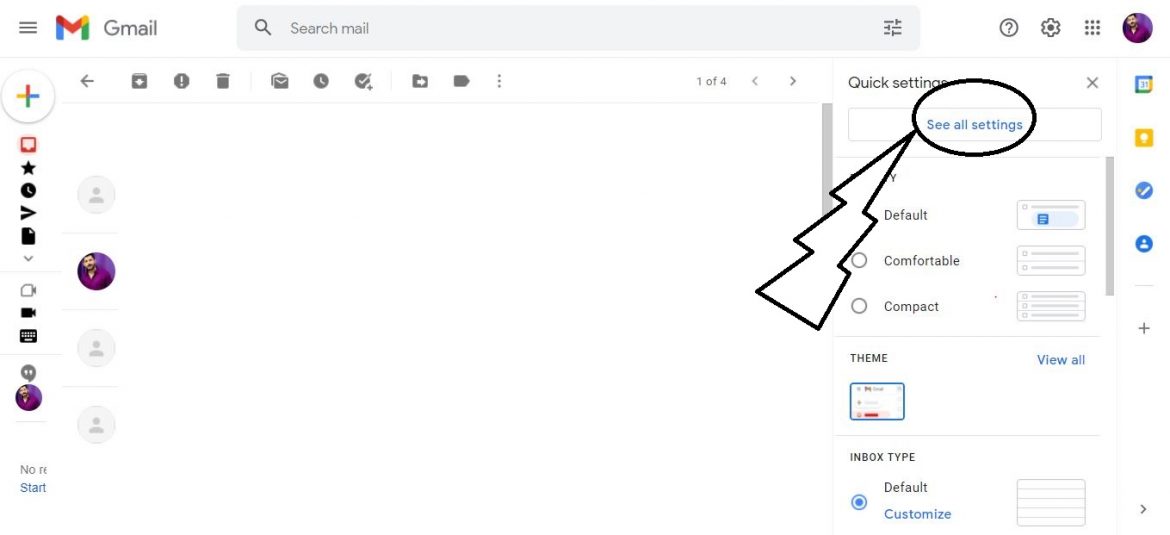Click the See all settings button
Screen dimensions: 1170x535
[x=975, y=125]
